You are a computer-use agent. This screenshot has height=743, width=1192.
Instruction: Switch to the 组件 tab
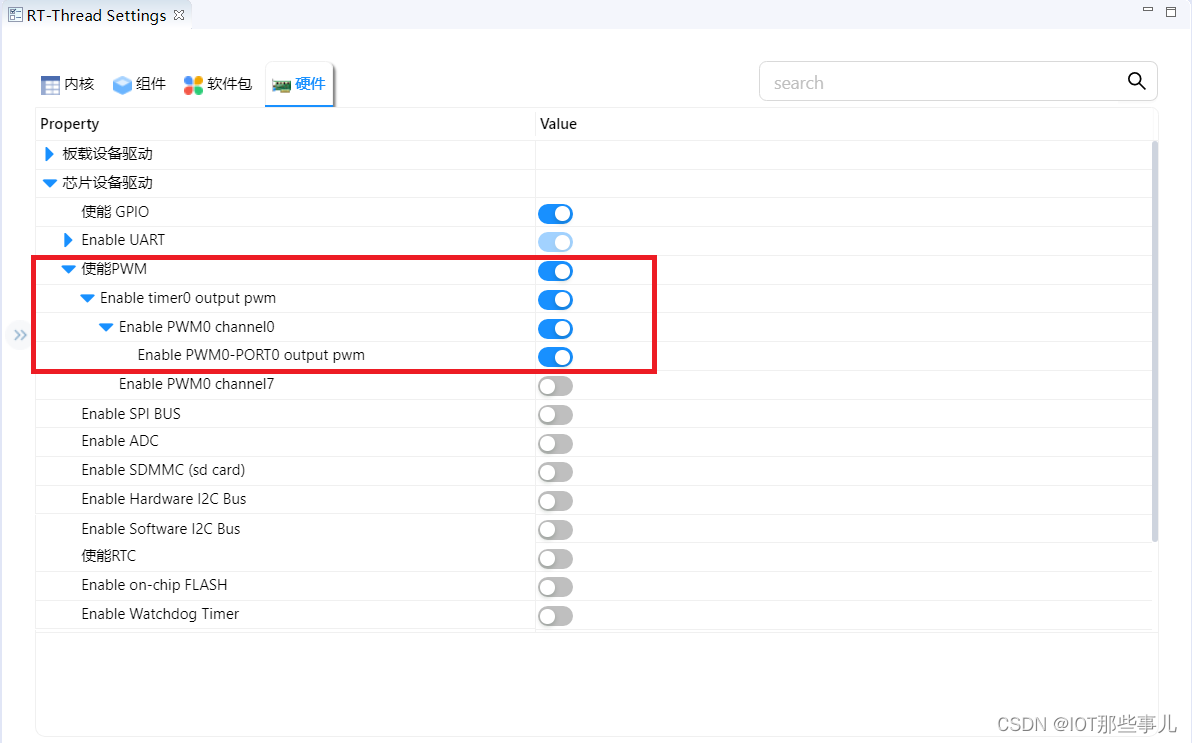(x=139, y=84)
